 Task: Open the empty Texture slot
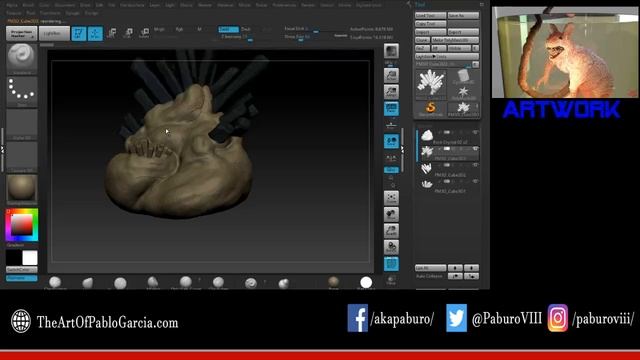pyautogui.click(x=22, y=157)
